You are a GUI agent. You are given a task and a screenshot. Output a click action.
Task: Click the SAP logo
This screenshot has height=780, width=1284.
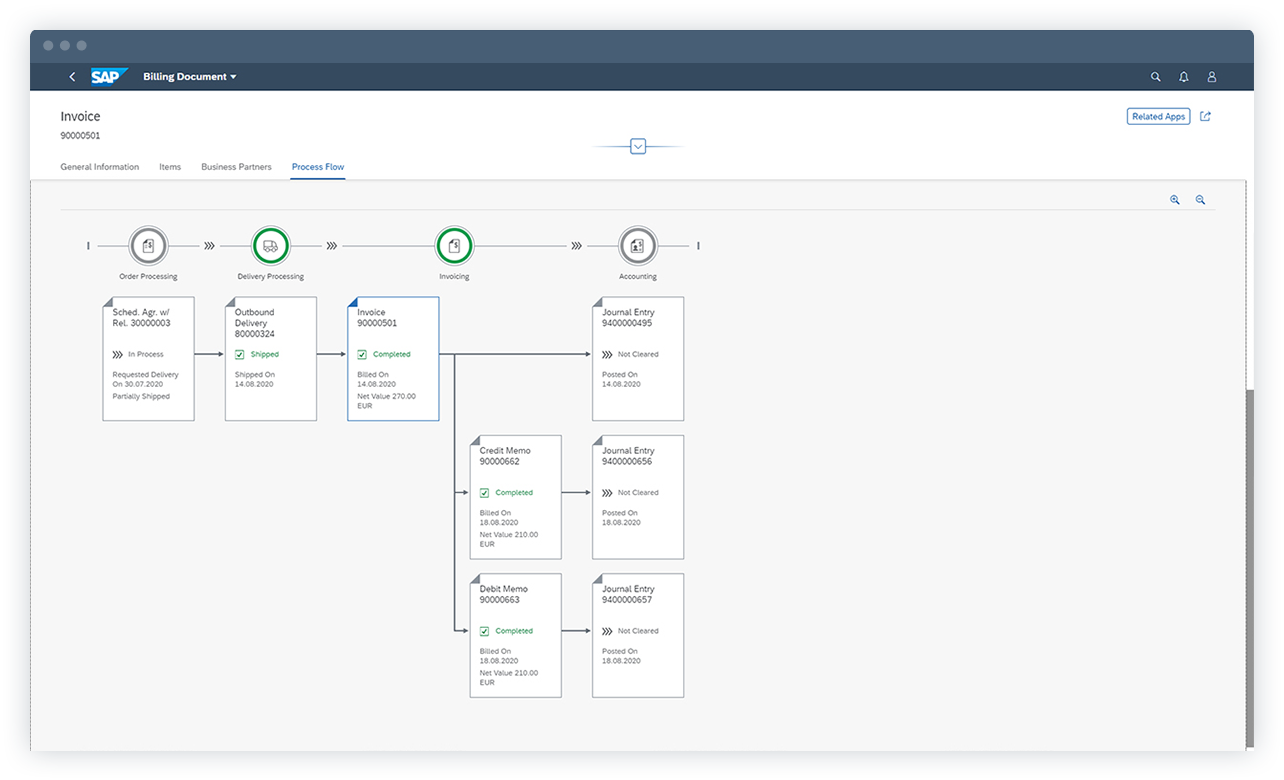tap(109, 76)
